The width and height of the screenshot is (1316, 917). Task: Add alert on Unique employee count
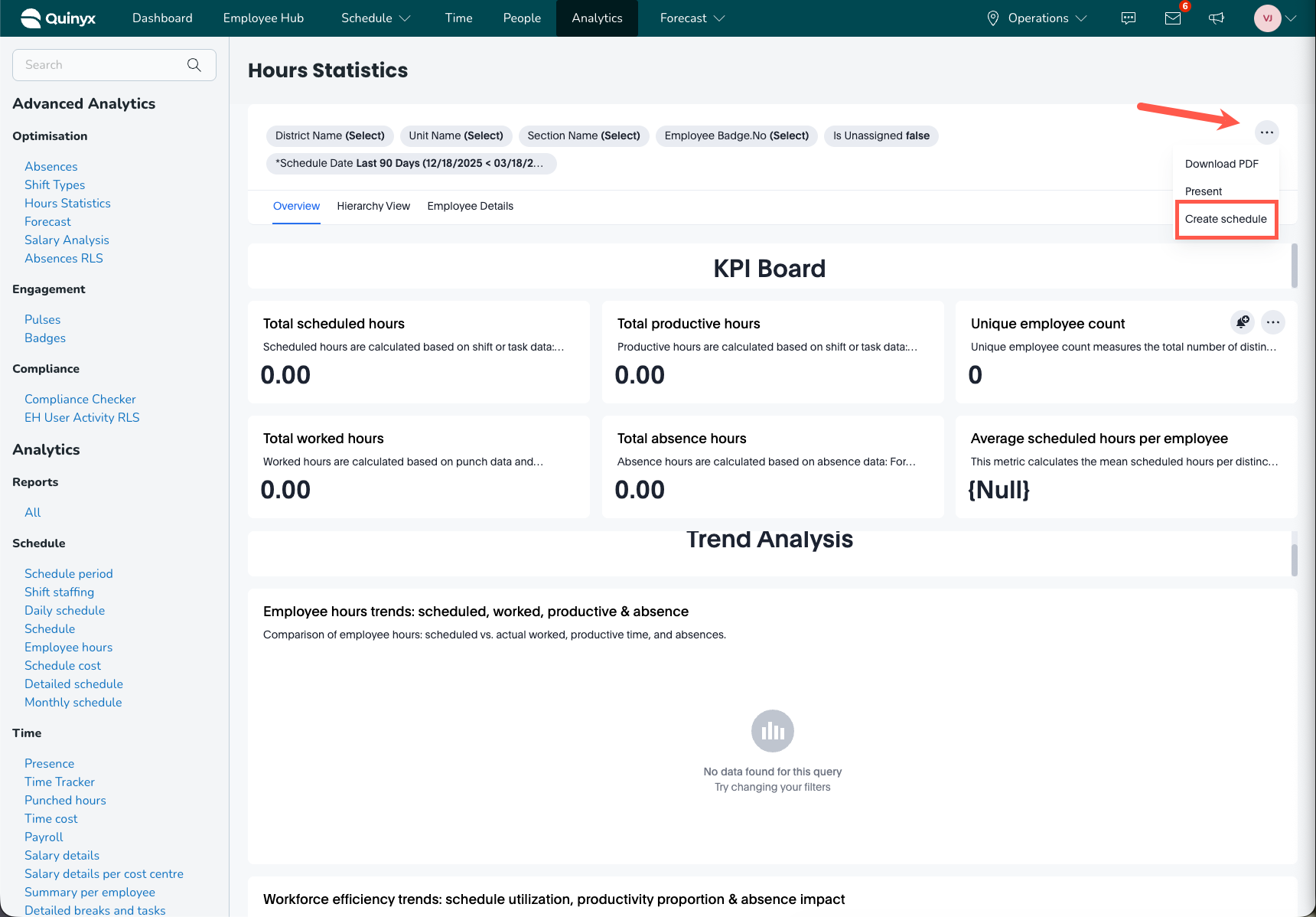(1243, 322)
